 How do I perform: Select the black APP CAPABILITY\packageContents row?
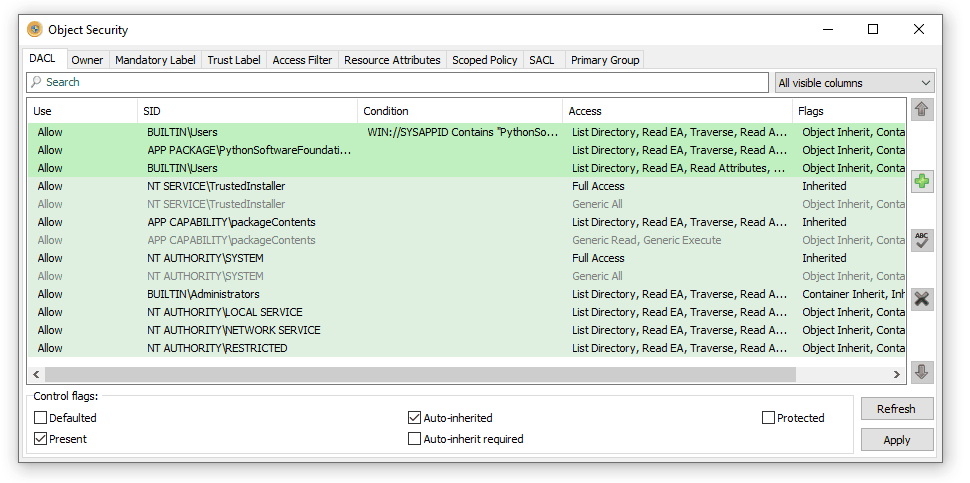tap(466, 221)
